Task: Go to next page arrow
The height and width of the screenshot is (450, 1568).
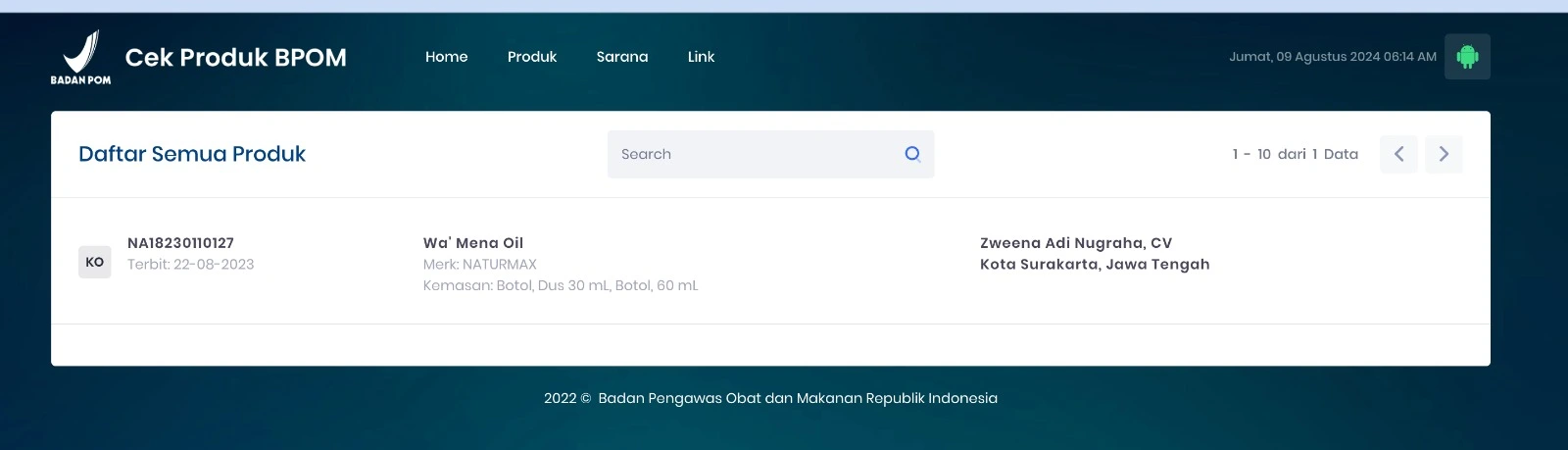Action: pyautogui.click(x=1444, y=154)
